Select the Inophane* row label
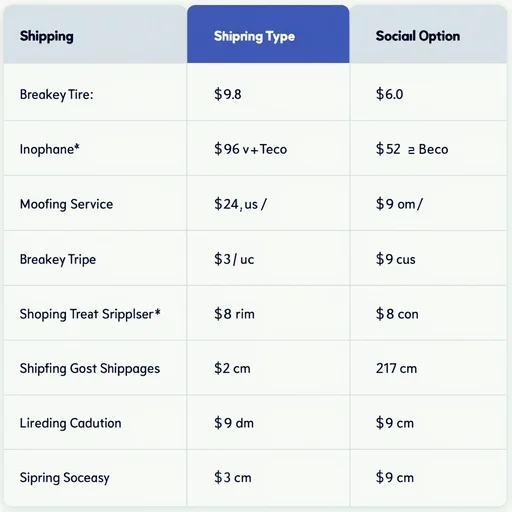512x512 pixels. [50, 149]
